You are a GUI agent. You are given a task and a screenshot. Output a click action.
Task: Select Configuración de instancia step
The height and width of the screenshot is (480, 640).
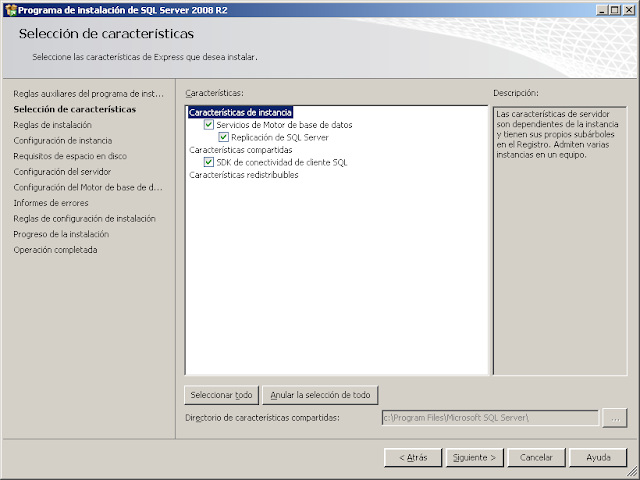62,140
